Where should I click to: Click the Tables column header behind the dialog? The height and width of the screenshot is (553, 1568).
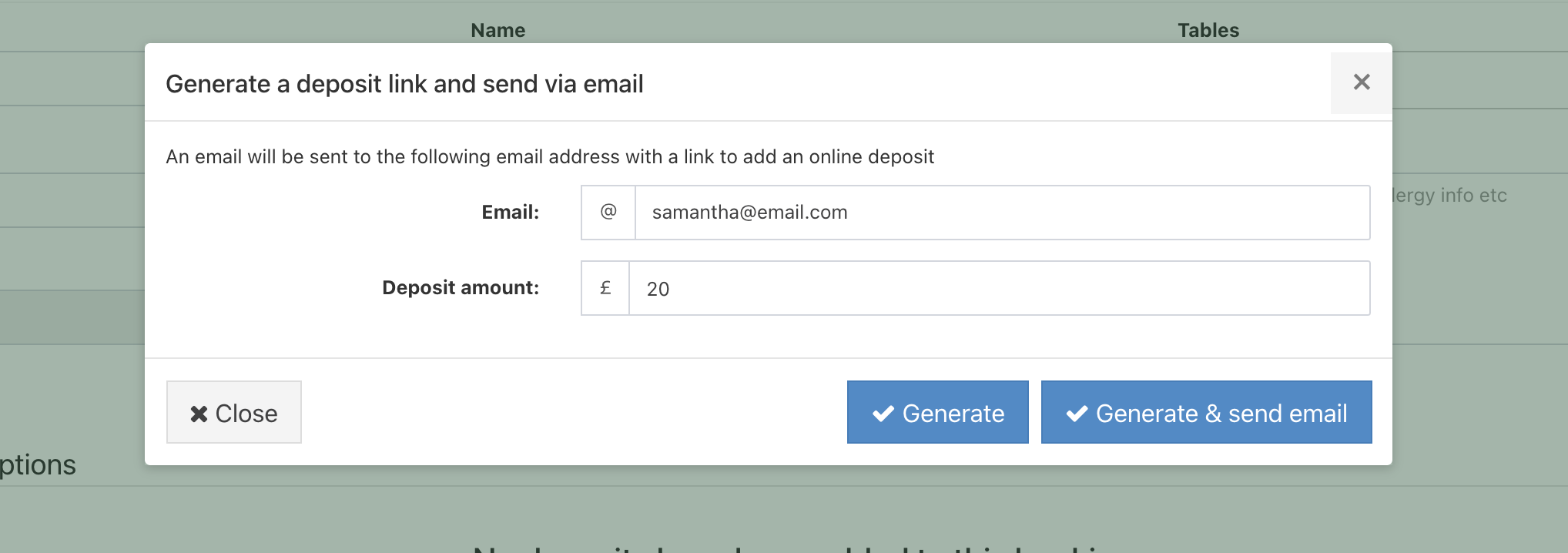click(1208, 30)
